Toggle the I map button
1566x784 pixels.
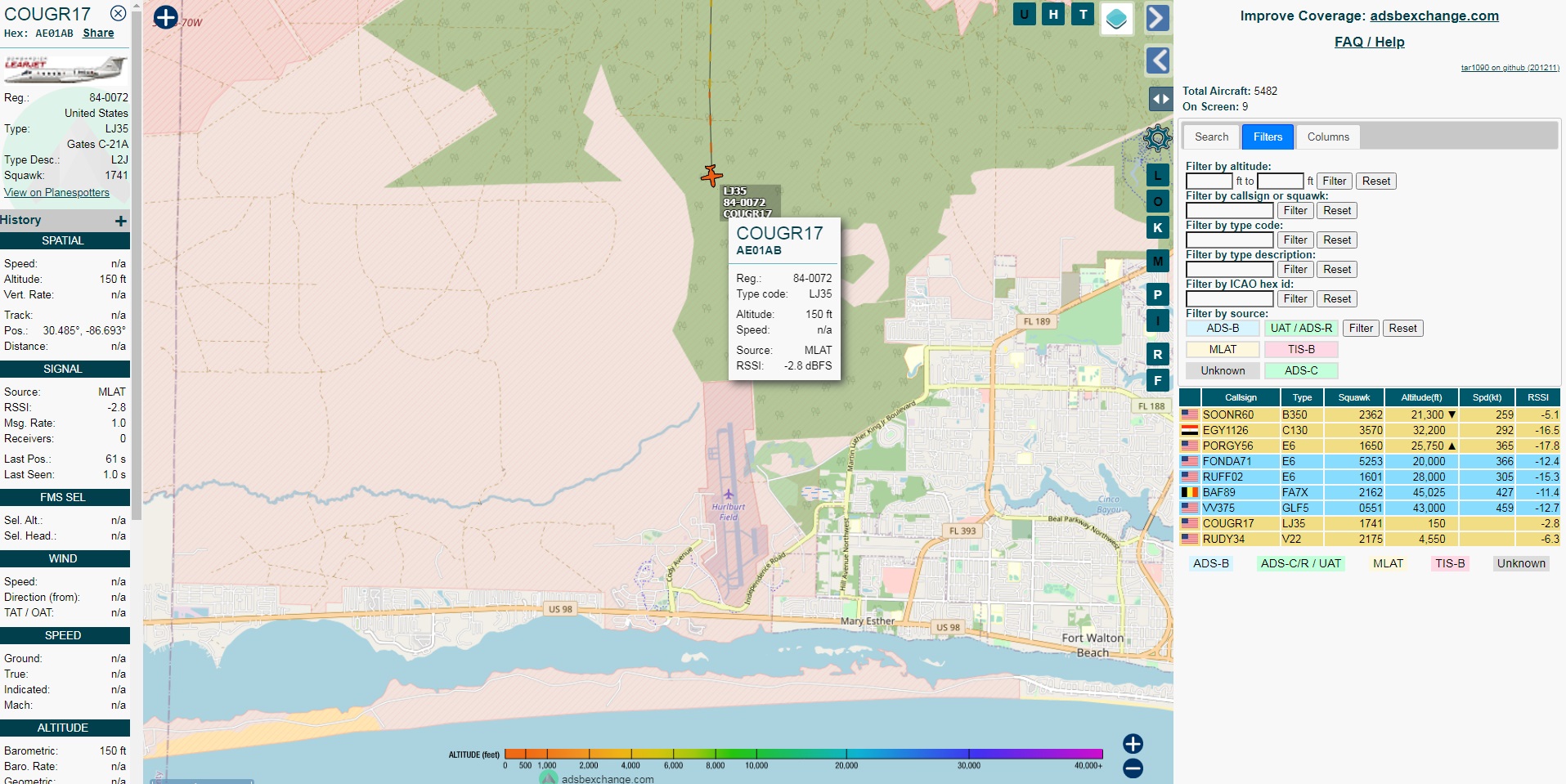pyautogui.click(x=1157, y=320)
